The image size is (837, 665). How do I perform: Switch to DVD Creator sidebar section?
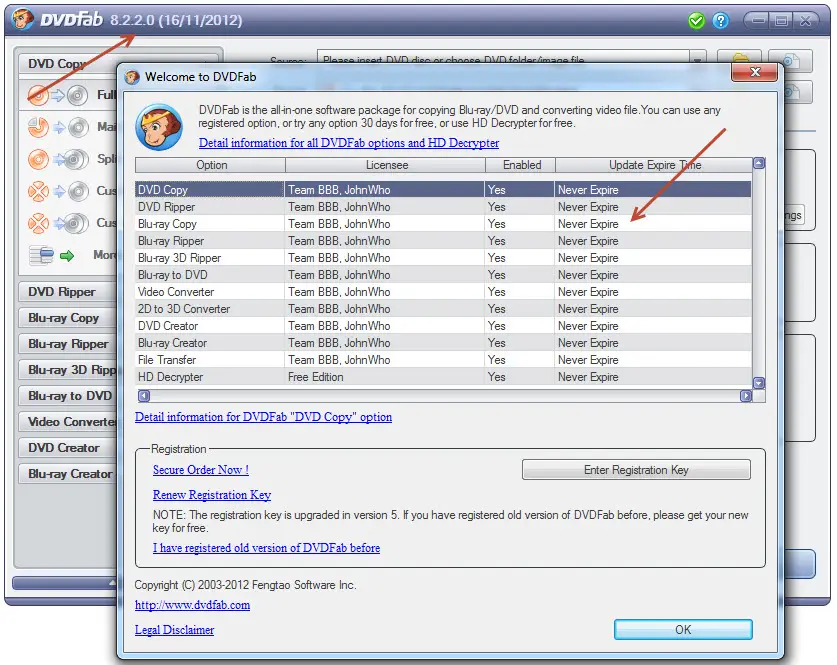[x=67, y=448]
